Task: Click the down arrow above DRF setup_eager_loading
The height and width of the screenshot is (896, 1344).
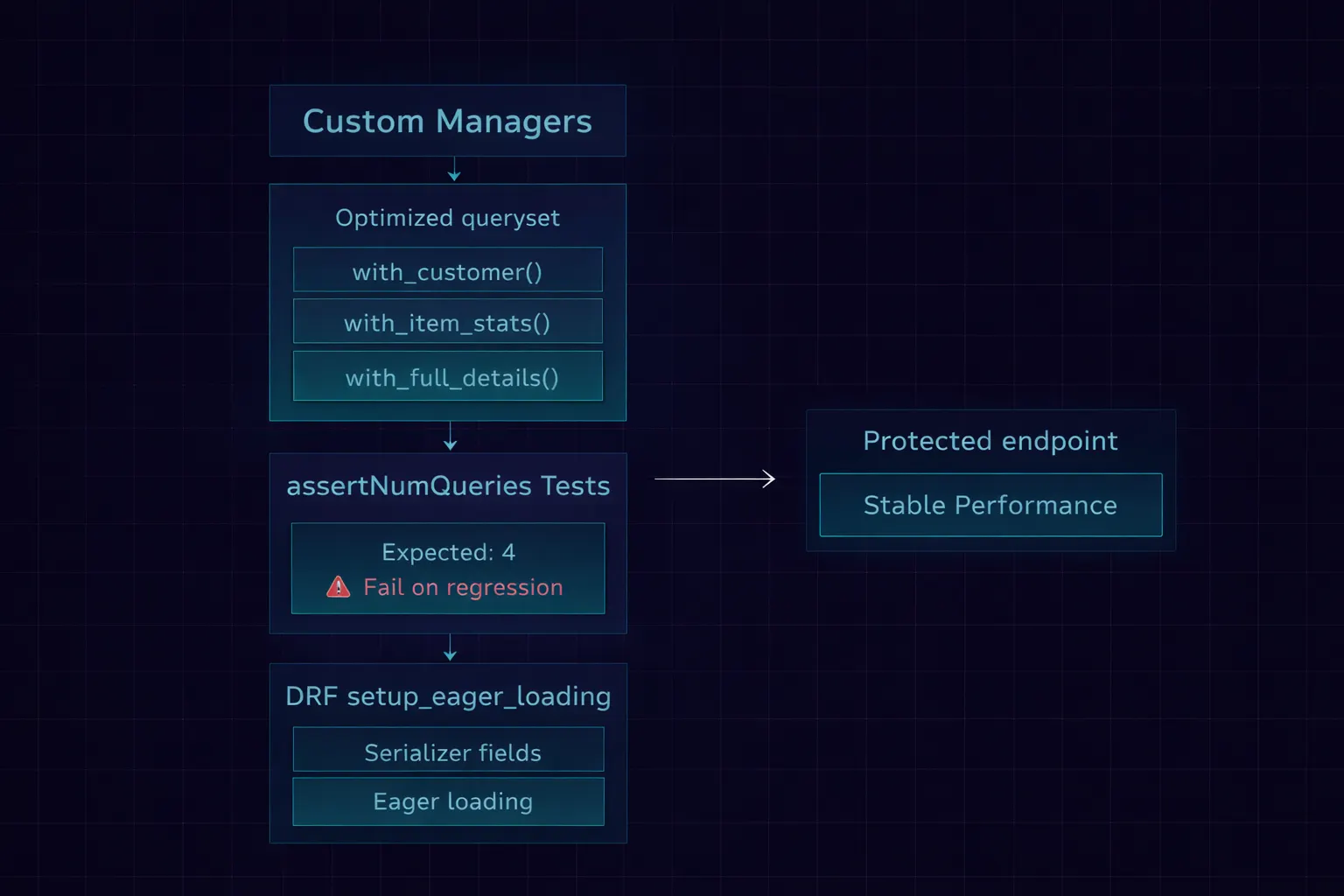Action: click(x=450, y=647)
